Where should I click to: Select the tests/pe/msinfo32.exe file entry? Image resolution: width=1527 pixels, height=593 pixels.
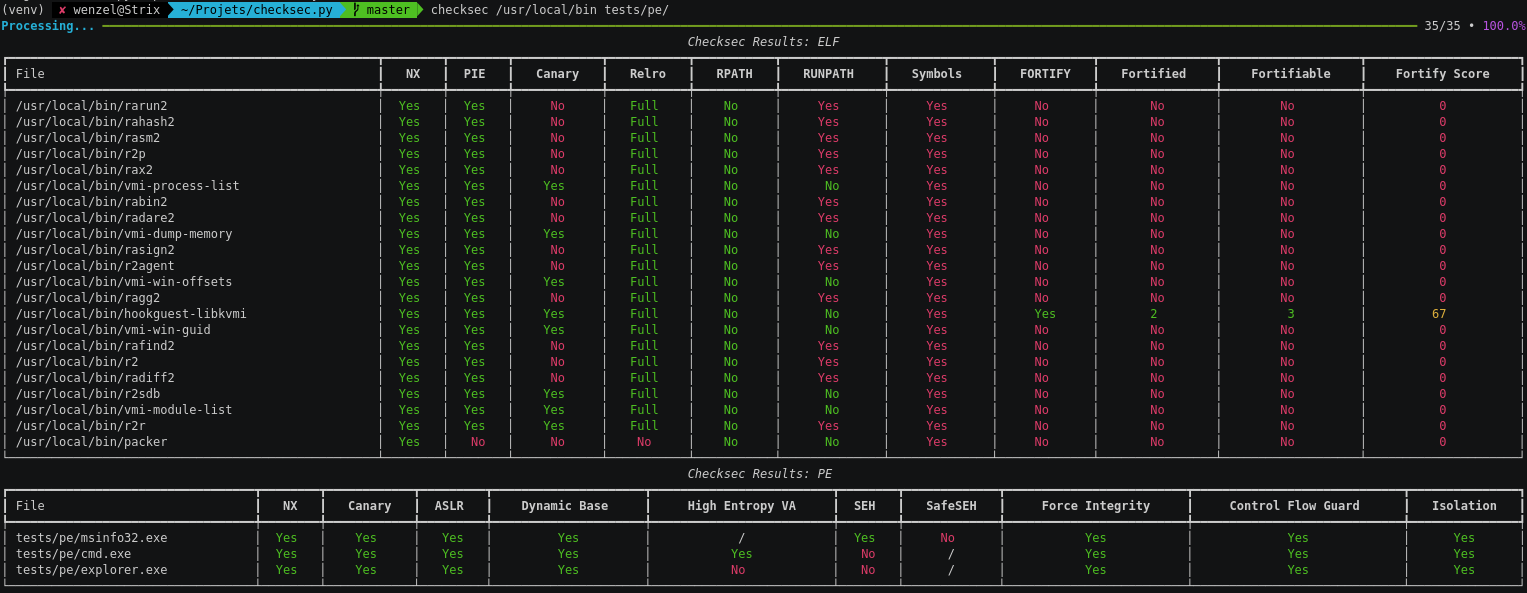tap(92, 538)
